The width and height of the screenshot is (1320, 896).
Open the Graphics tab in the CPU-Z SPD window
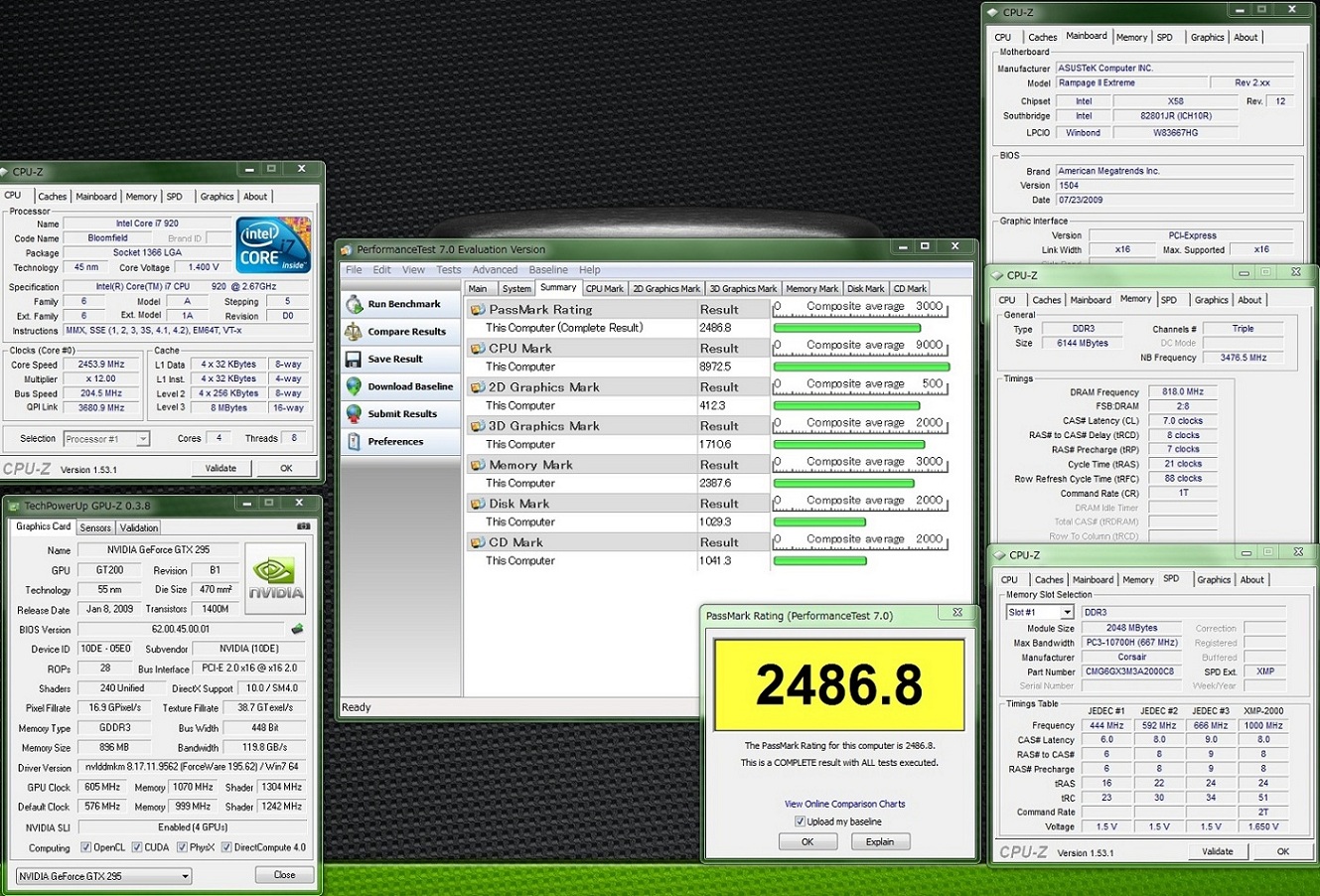click(x=1214, y=580)
